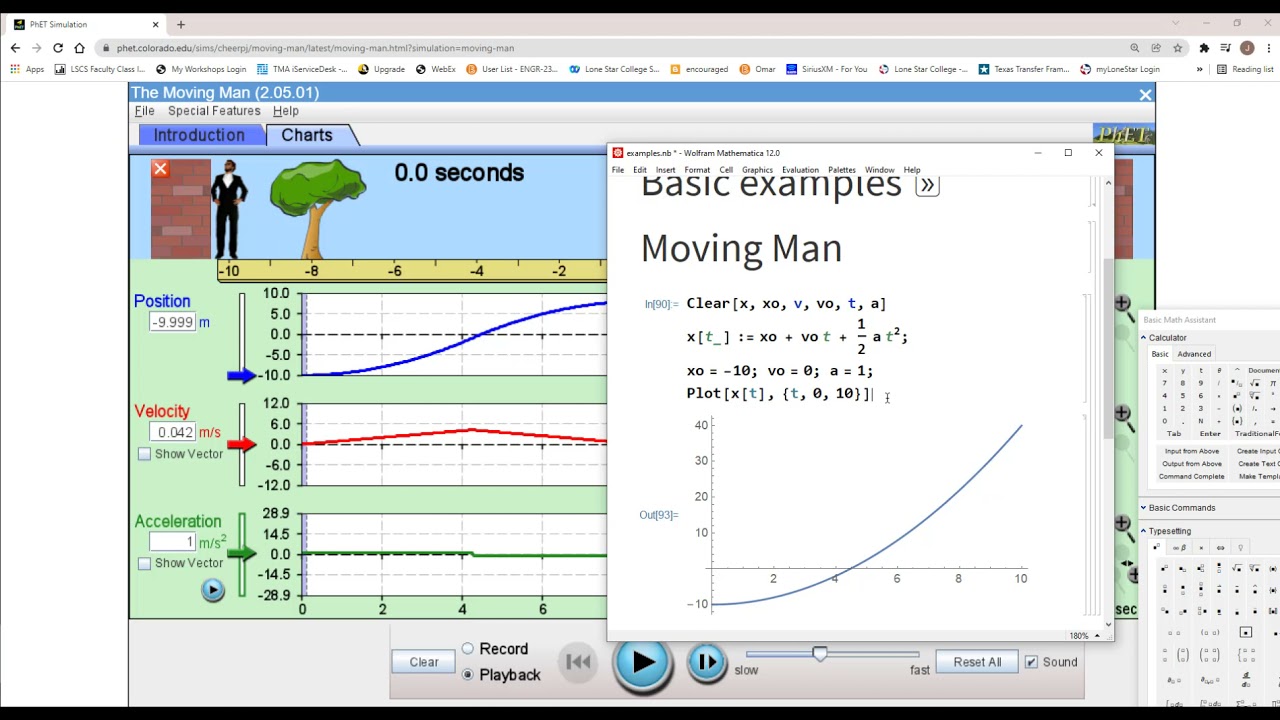Click the share page icon in address bar
The image size is (1280, 720).
1156,48
